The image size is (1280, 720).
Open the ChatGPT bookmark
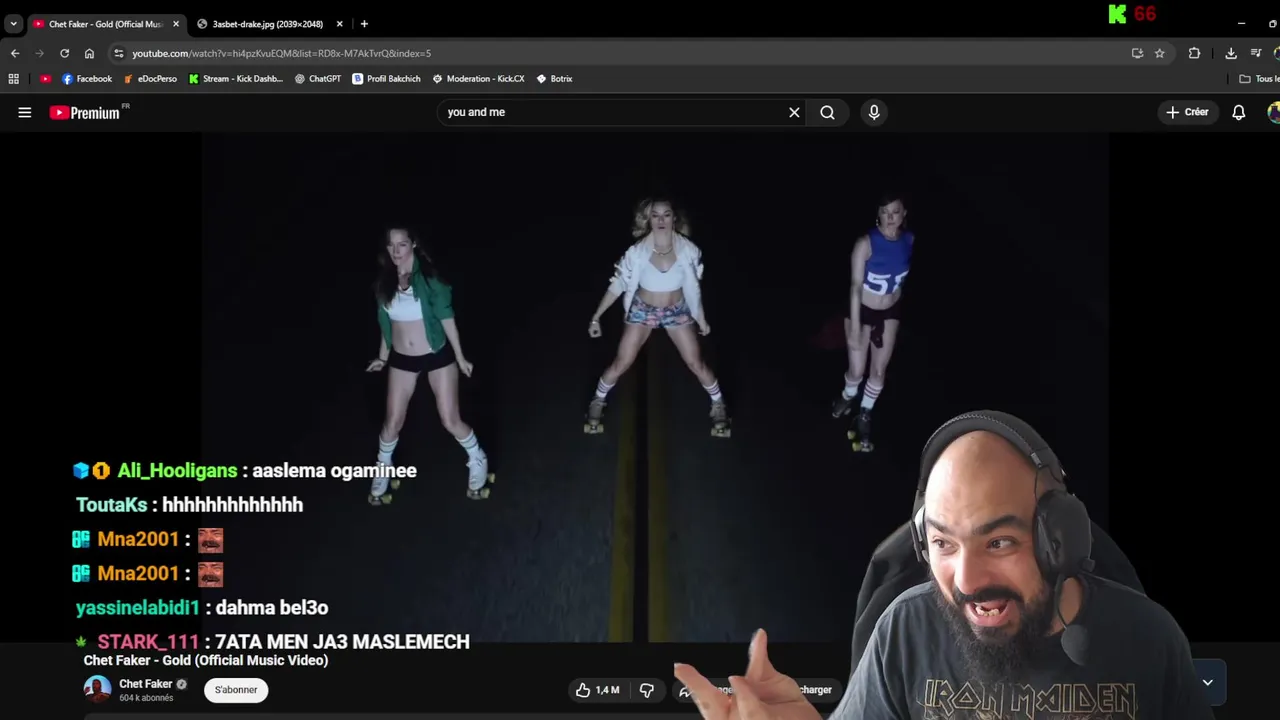[318, 79]
